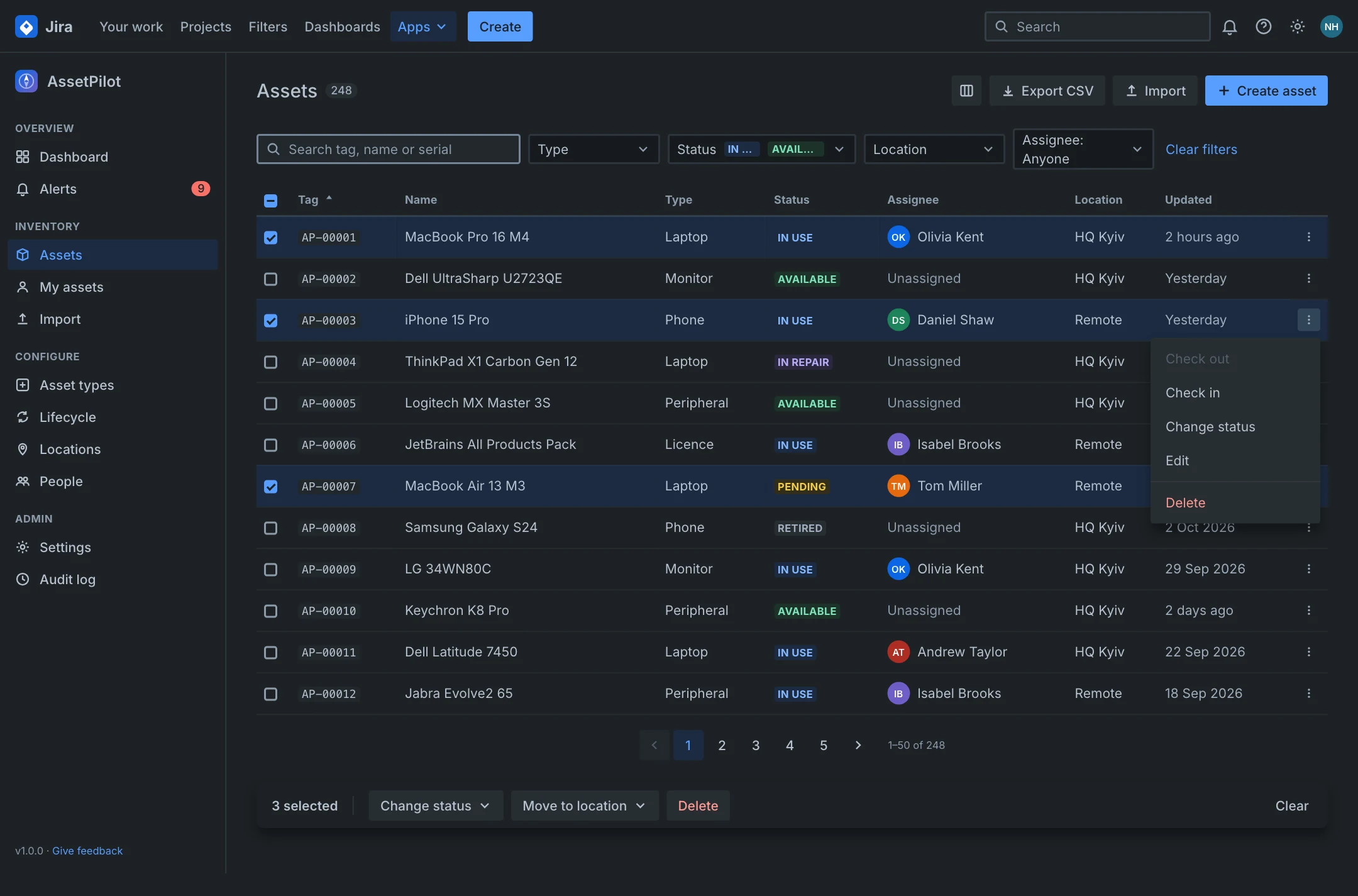Open the notifications bell icon
The width and height of the screenshot is (1358, 896).
click(1229, 26)
